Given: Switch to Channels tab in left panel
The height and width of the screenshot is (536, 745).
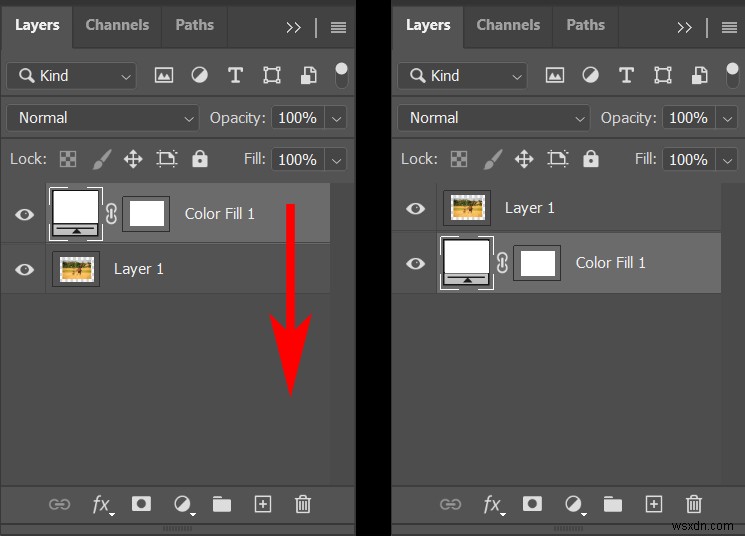Looking at the screenshot, I should pos(117,25).
